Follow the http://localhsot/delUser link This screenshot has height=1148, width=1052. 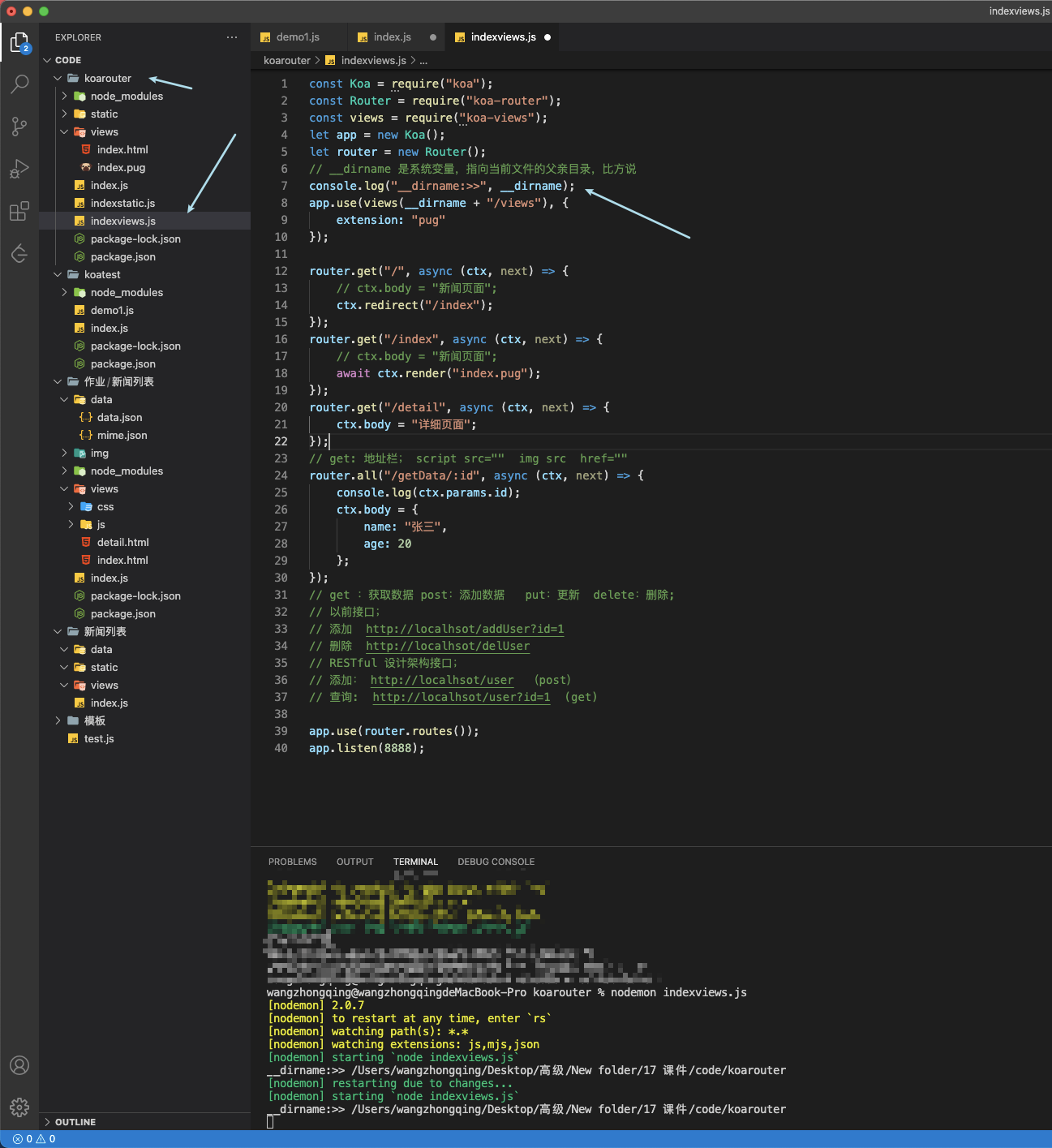pyautogui.click(x=448, y=646)
